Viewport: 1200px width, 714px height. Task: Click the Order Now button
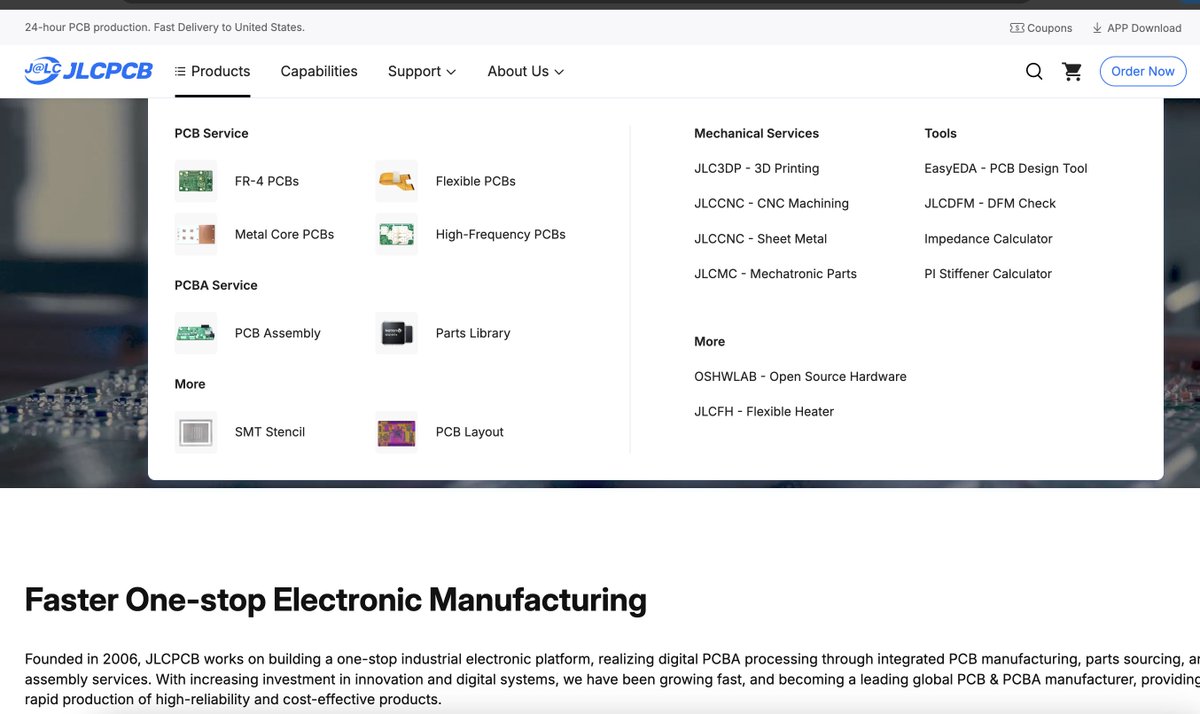1143,71
